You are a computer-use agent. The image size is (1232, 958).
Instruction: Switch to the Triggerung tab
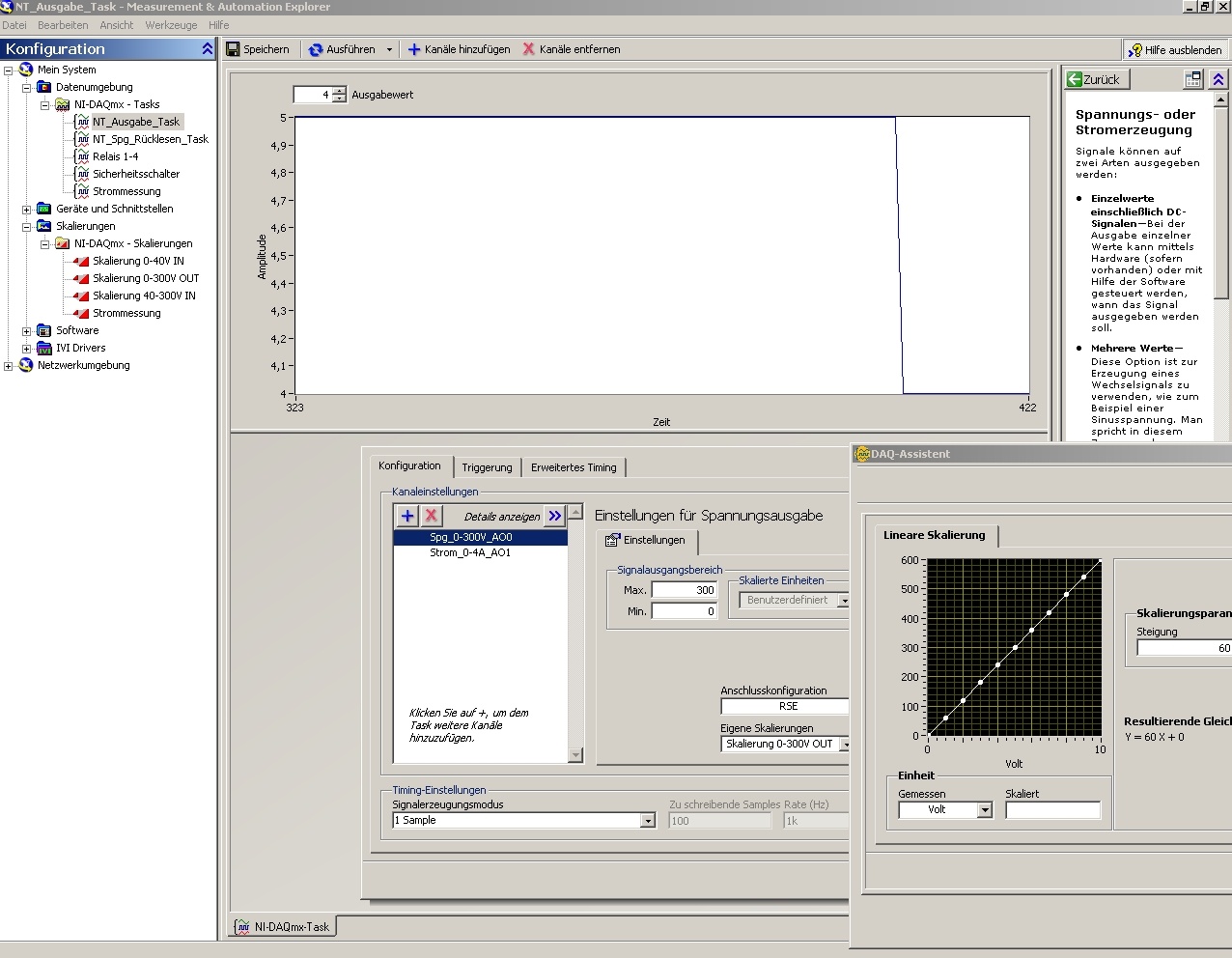coord(487,467)
